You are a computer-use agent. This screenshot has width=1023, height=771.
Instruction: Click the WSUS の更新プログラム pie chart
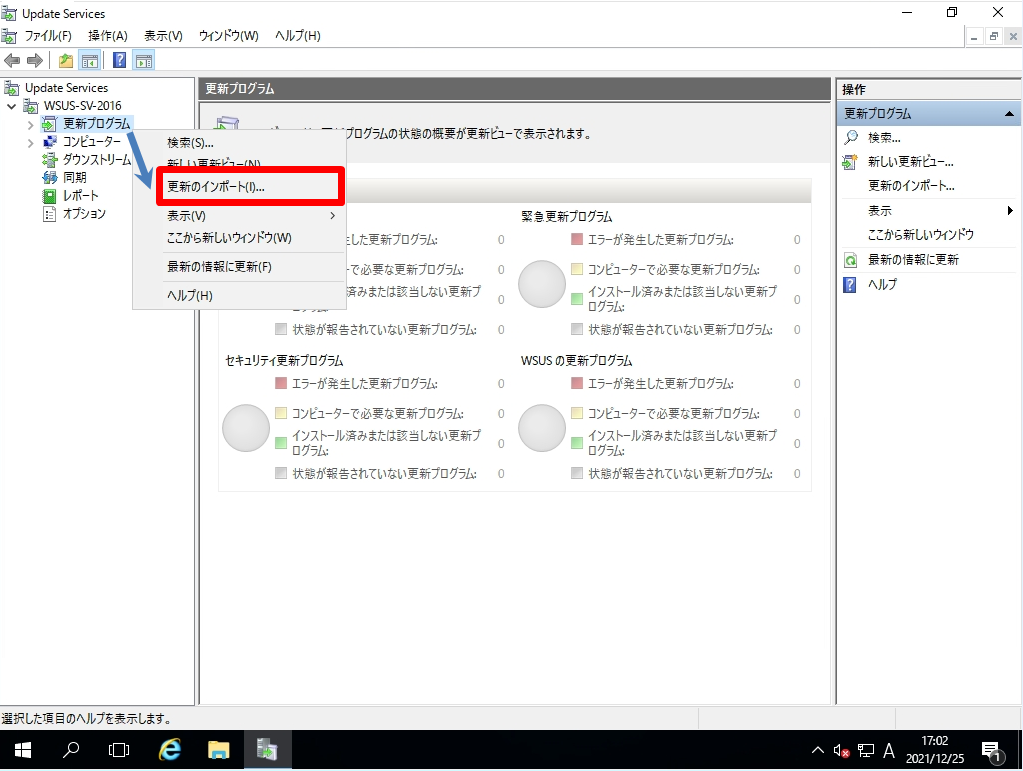click(x=542, y=428)
